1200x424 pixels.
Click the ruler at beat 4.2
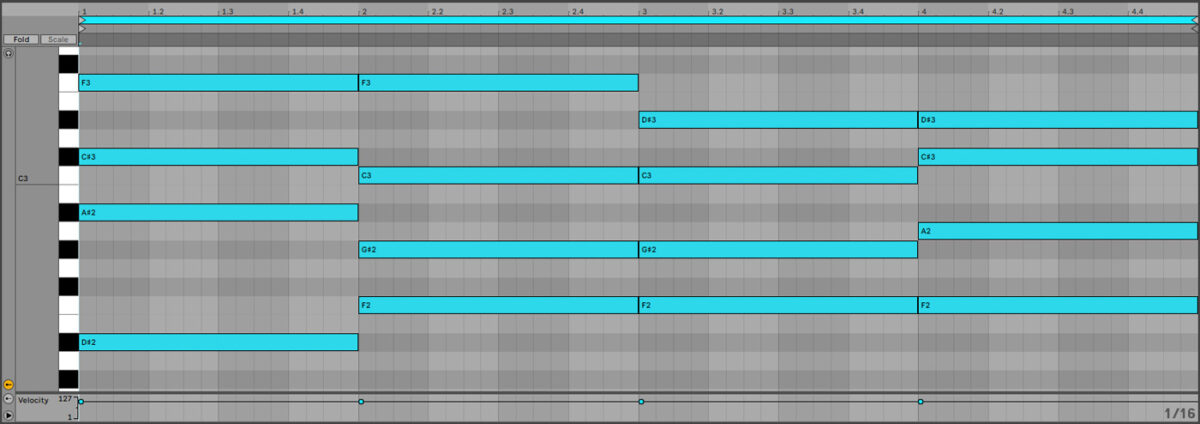997,11
